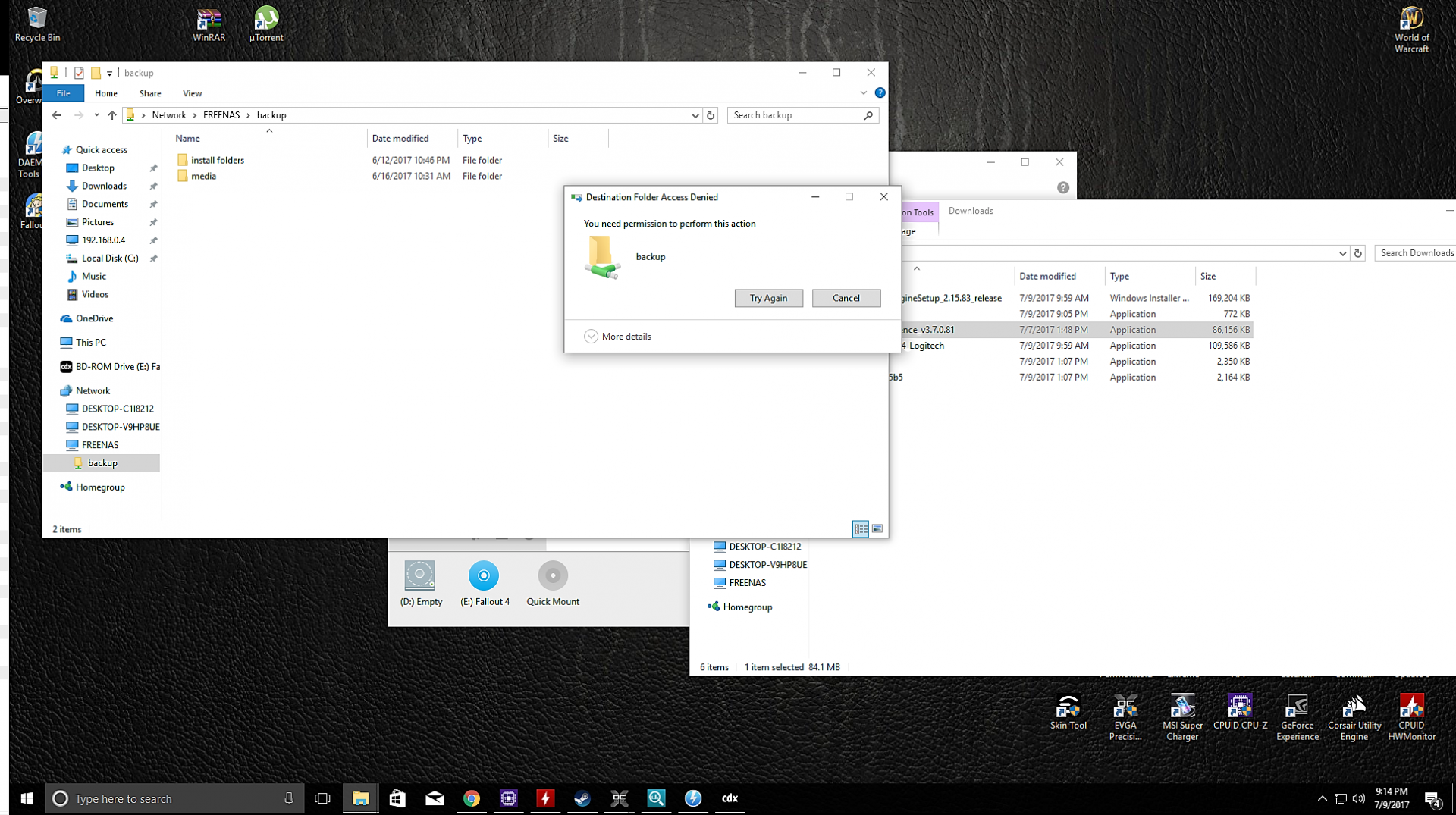
Task: Open Steam from the taskbar
Action: [x=582, y=798]
